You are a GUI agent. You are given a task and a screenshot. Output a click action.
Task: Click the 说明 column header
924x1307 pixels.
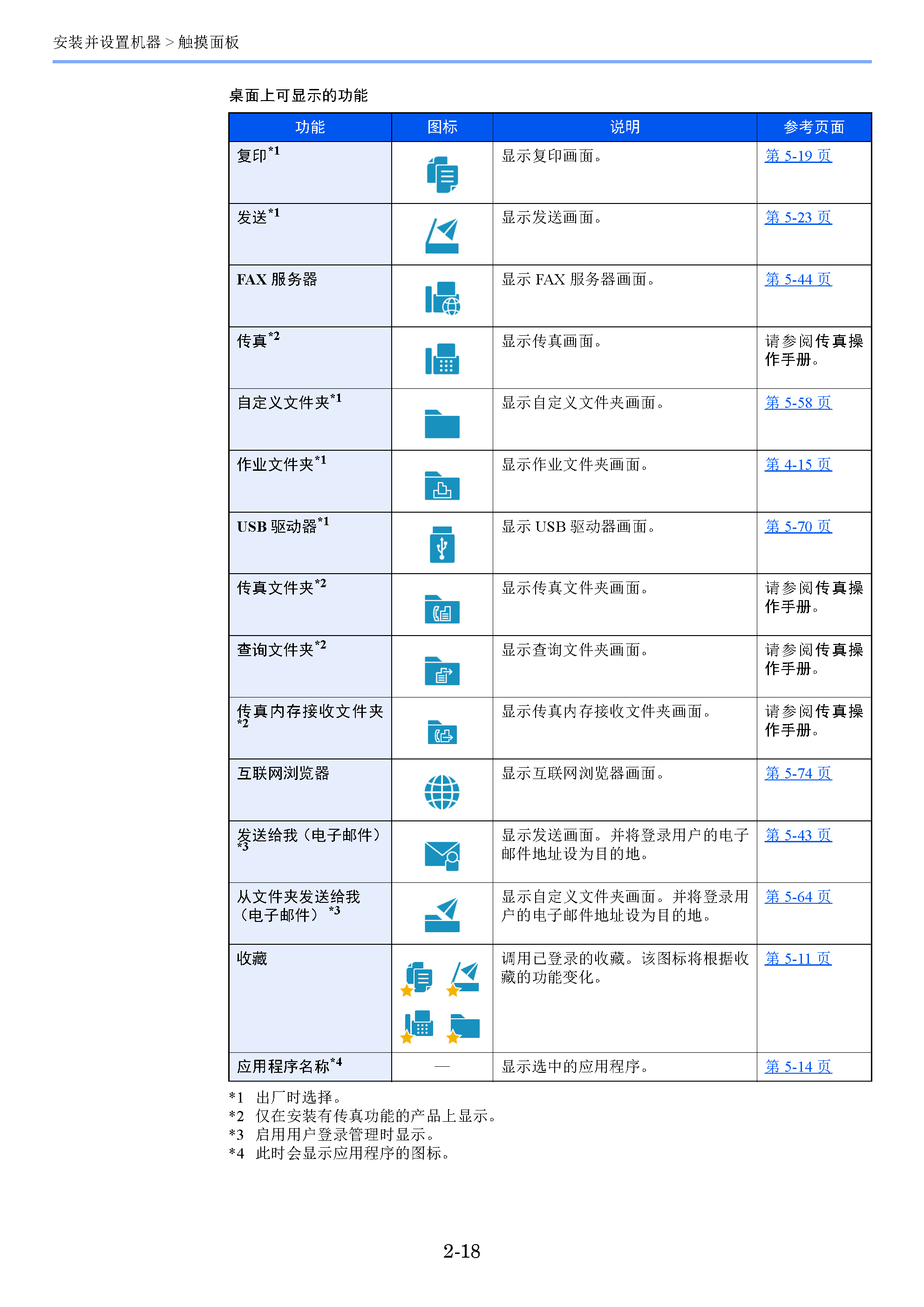[x=625, y=127]
